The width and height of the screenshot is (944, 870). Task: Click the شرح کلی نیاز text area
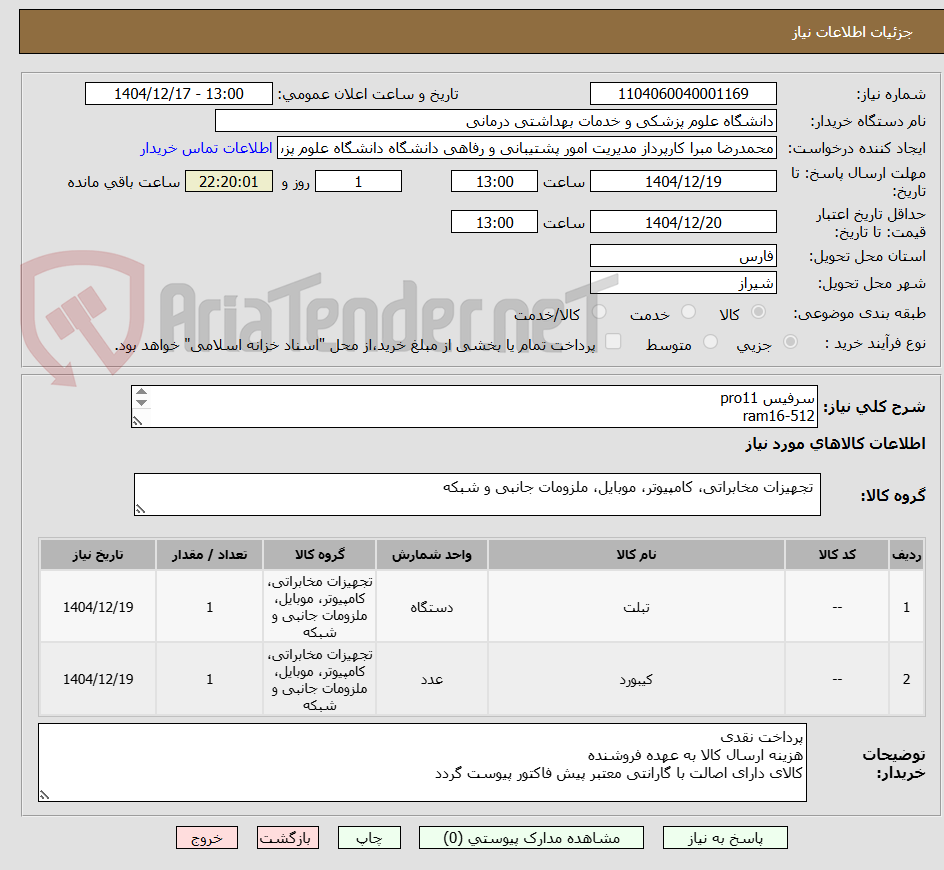(474, 407)
